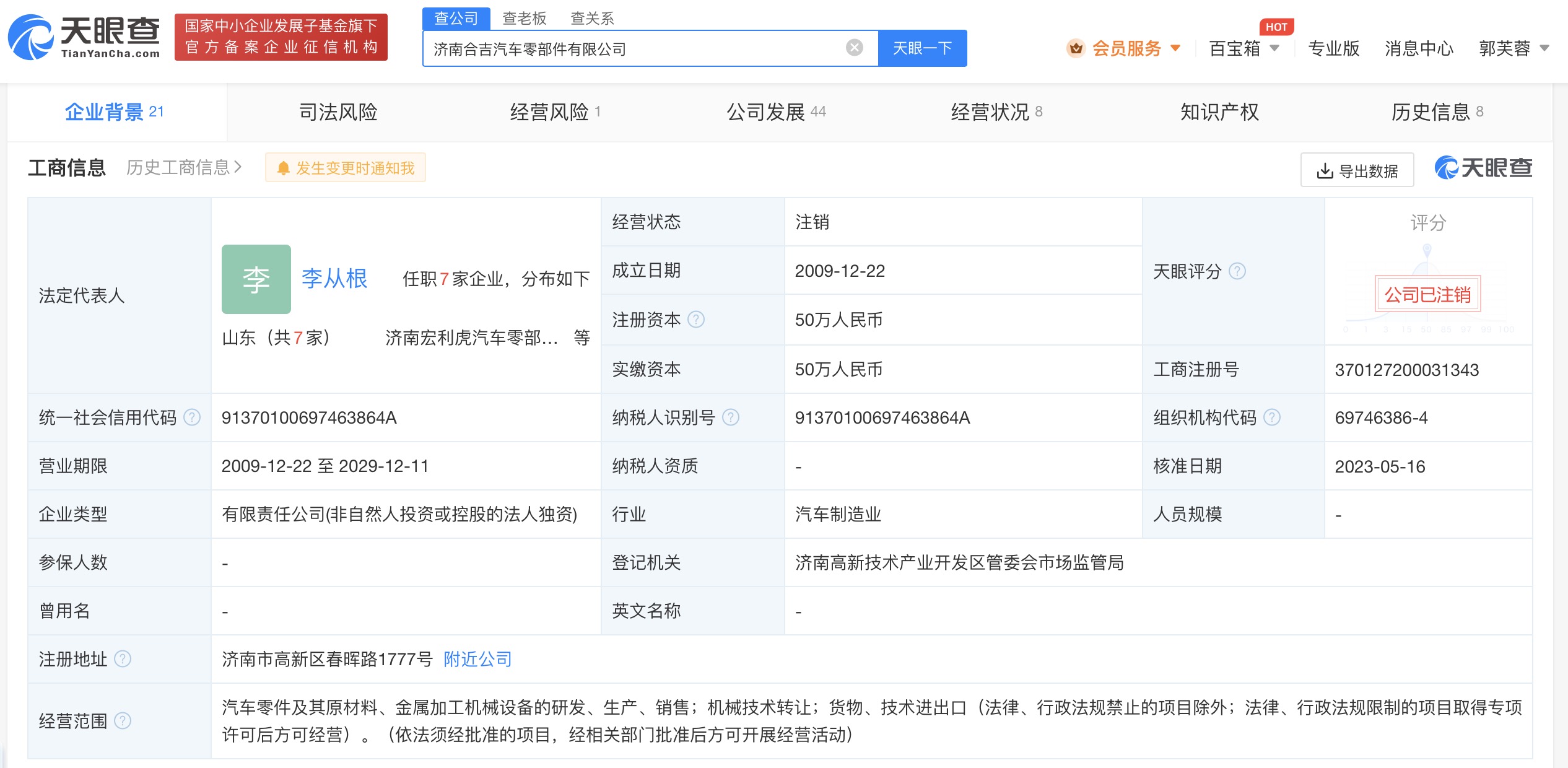Switch to the 查老板 search tab

click(x=524, y=19)
